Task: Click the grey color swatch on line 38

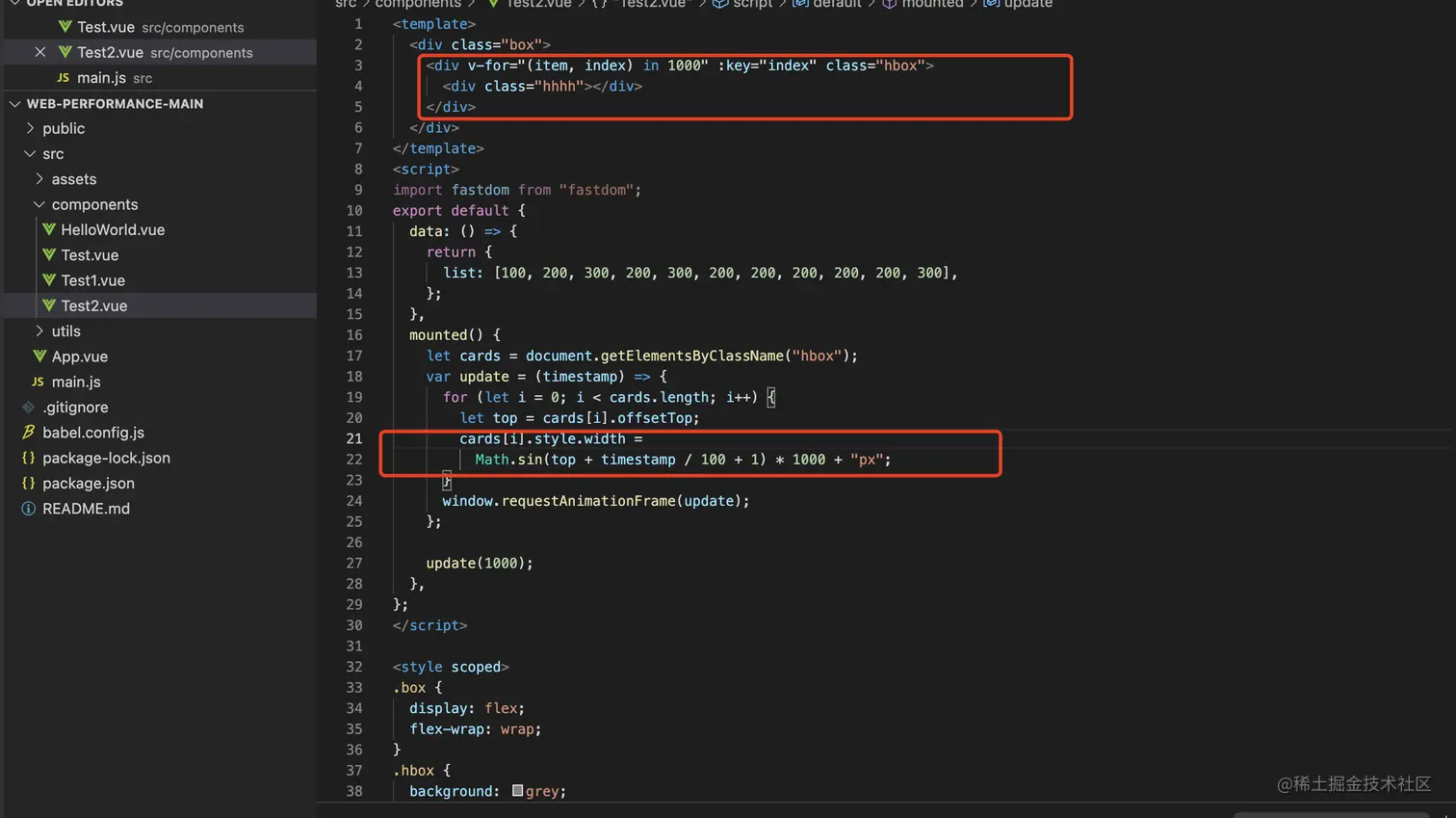Action: point(517,790)
